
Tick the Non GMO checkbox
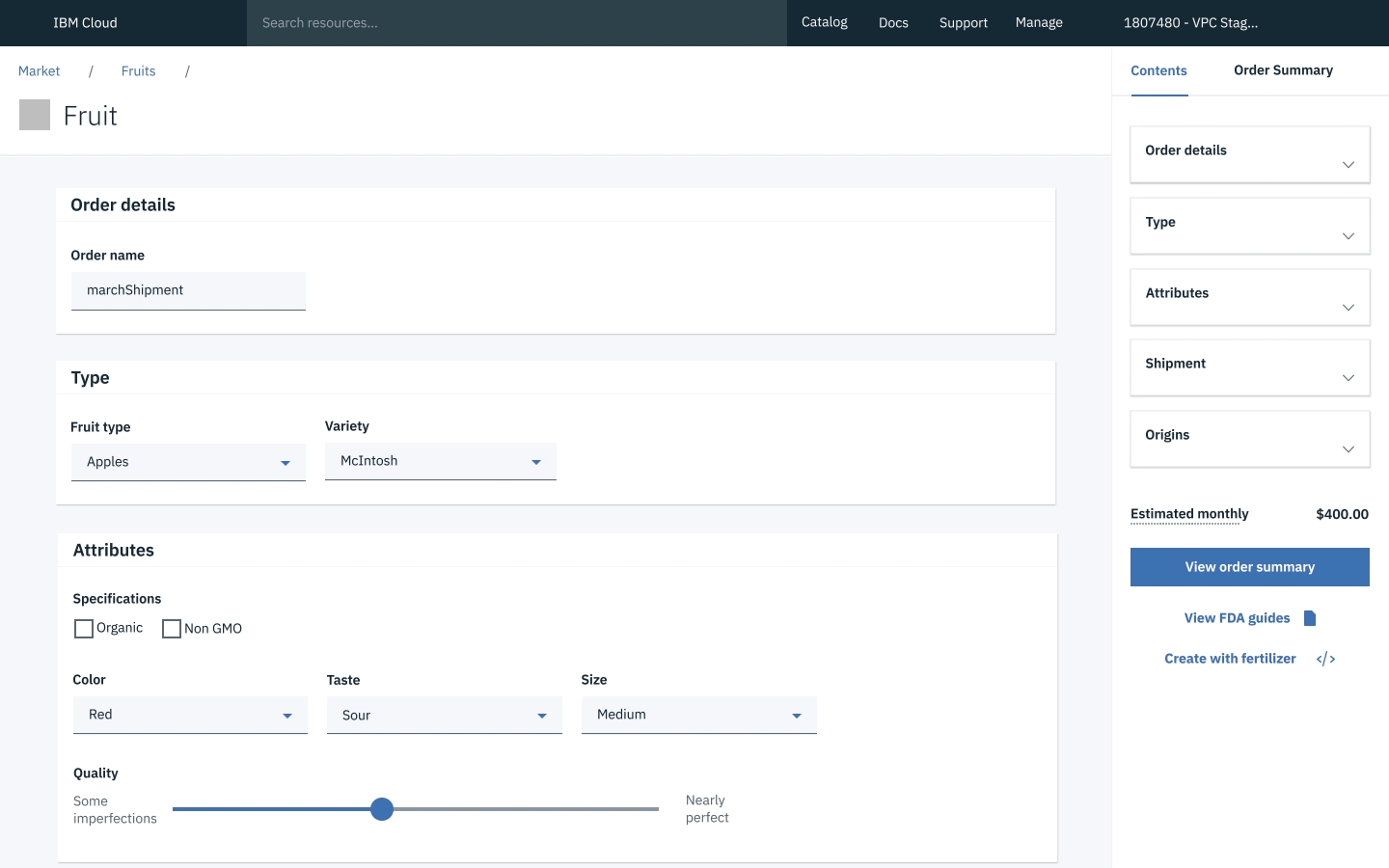coord(172,629)
